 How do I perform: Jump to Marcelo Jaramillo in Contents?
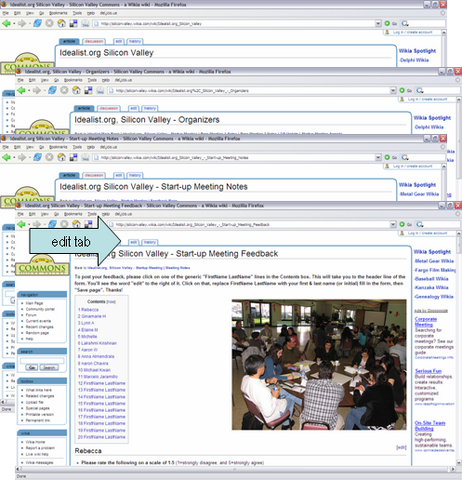point(98,377)
